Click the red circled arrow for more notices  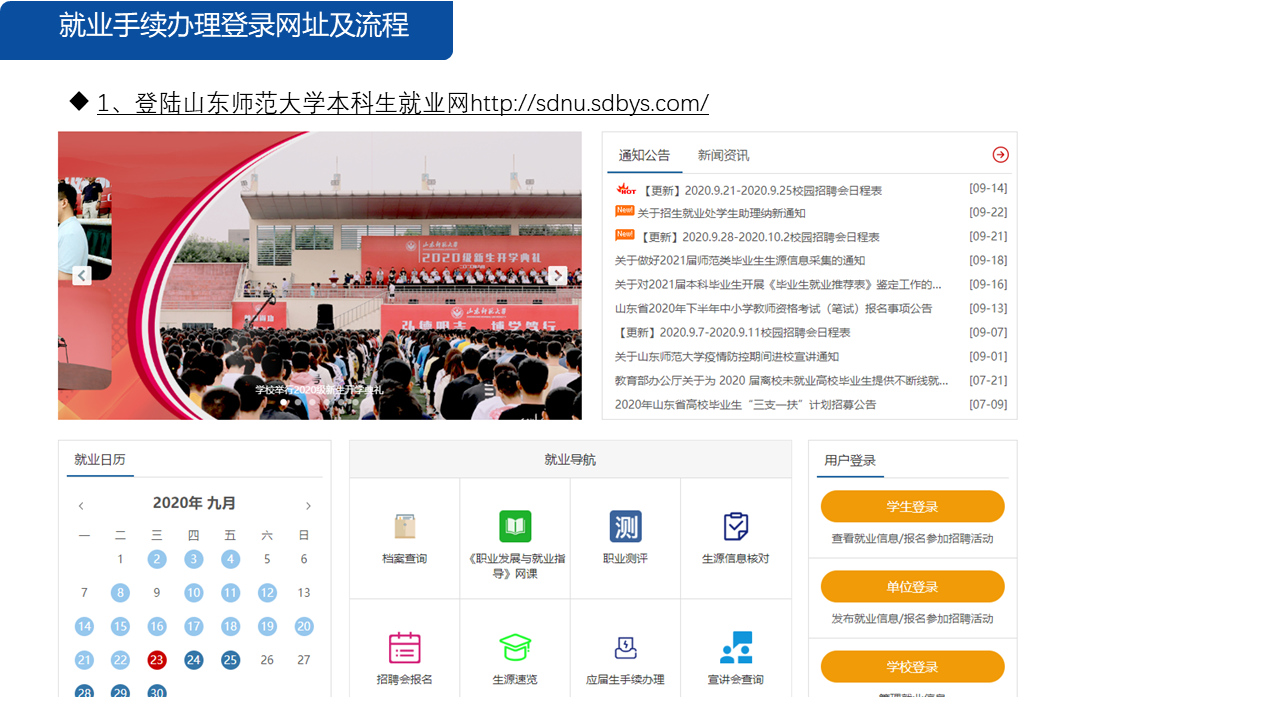[1000, 154]
